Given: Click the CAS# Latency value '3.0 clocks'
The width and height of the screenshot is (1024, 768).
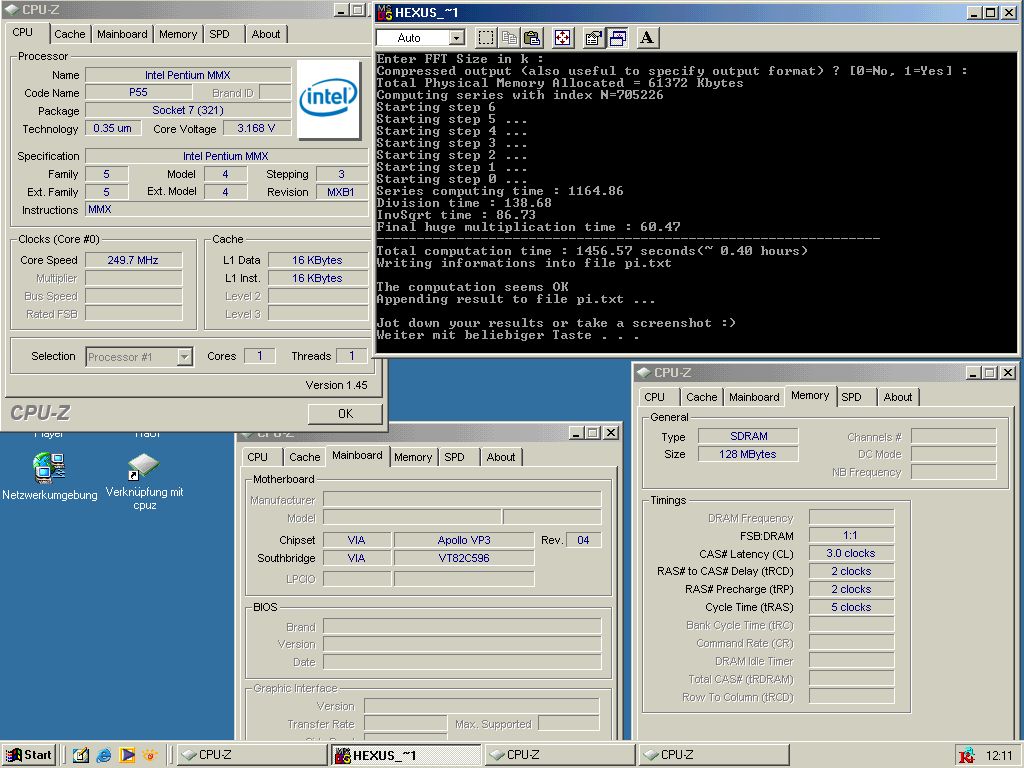Looking at the screenshot, I should click(851, 553).
